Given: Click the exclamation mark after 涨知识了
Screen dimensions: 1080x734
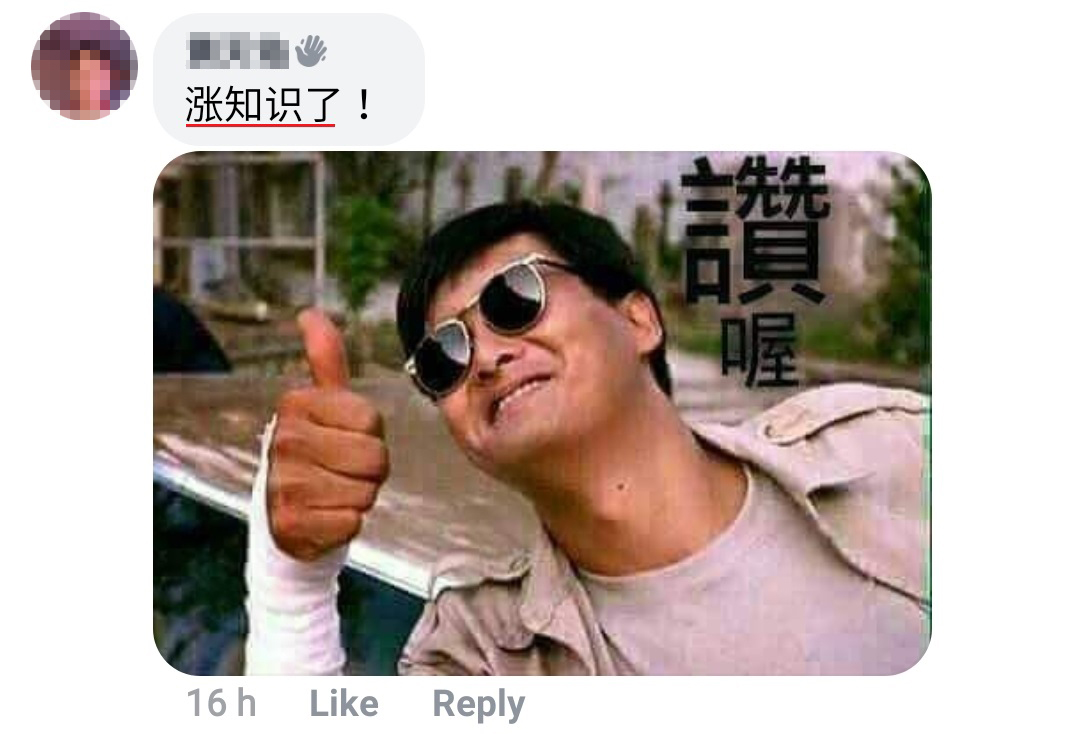Looking at the screenshot, I should pyautogui.click(x=364, y=105).
